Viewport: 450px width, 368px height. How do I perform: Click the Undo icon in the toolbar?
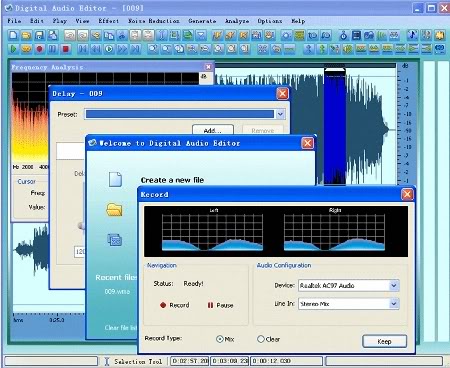coord(69,35)
